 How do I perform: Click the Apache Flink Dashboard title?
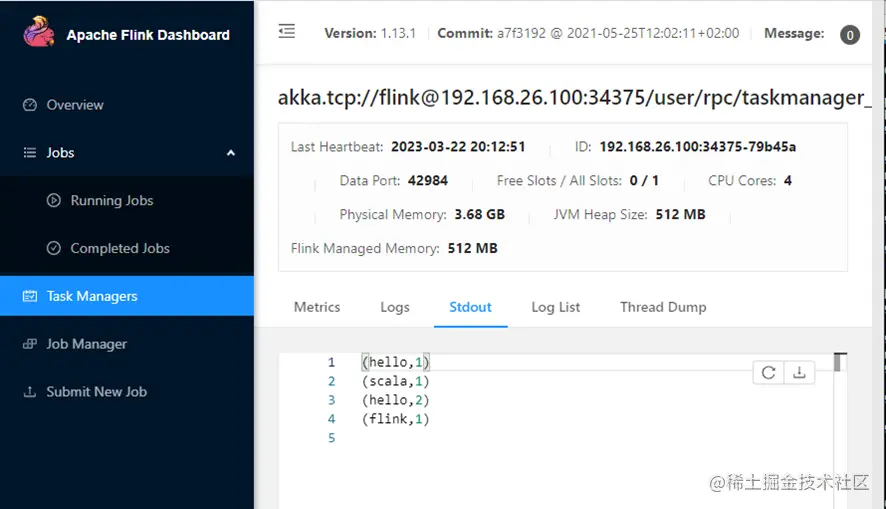coord(148,35)
